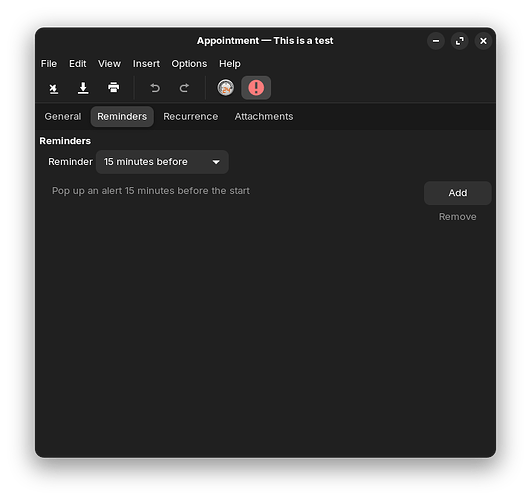The image size is (531, 500).
Task: Switch to the General tab
Action: point(63,117)
